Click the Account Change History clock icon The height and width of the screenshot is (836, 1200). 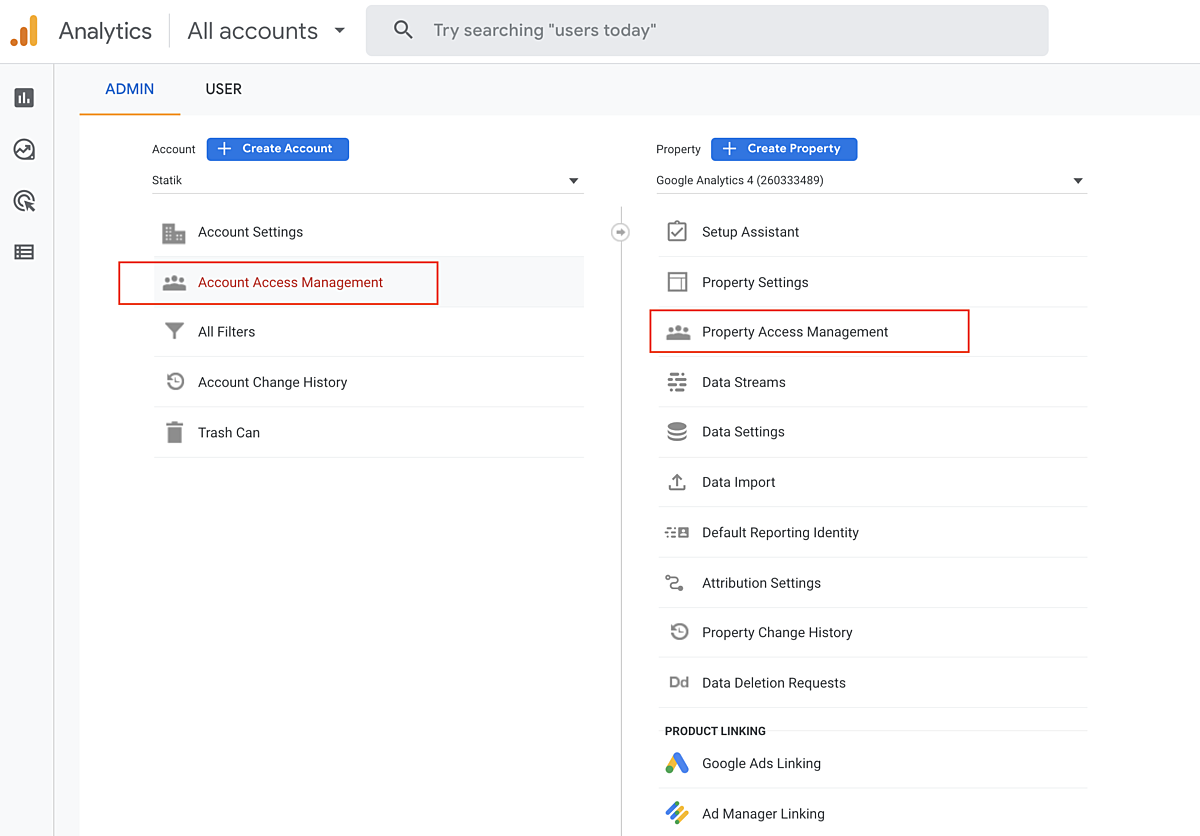tap(175, 382)
